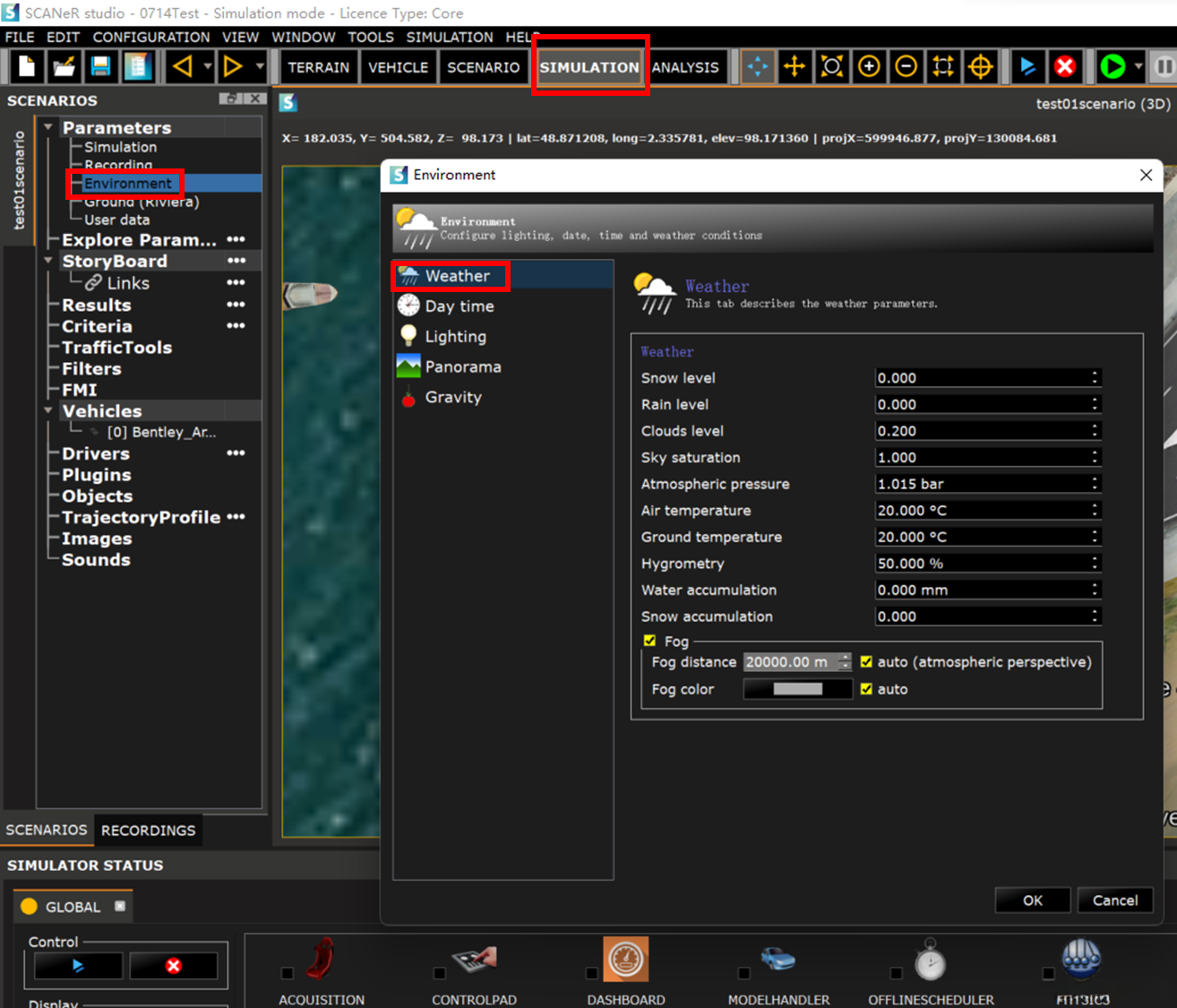Click the Open folder toolbar icon
The width and height of the screenshot is (1177, 1008).
[64, 66]
